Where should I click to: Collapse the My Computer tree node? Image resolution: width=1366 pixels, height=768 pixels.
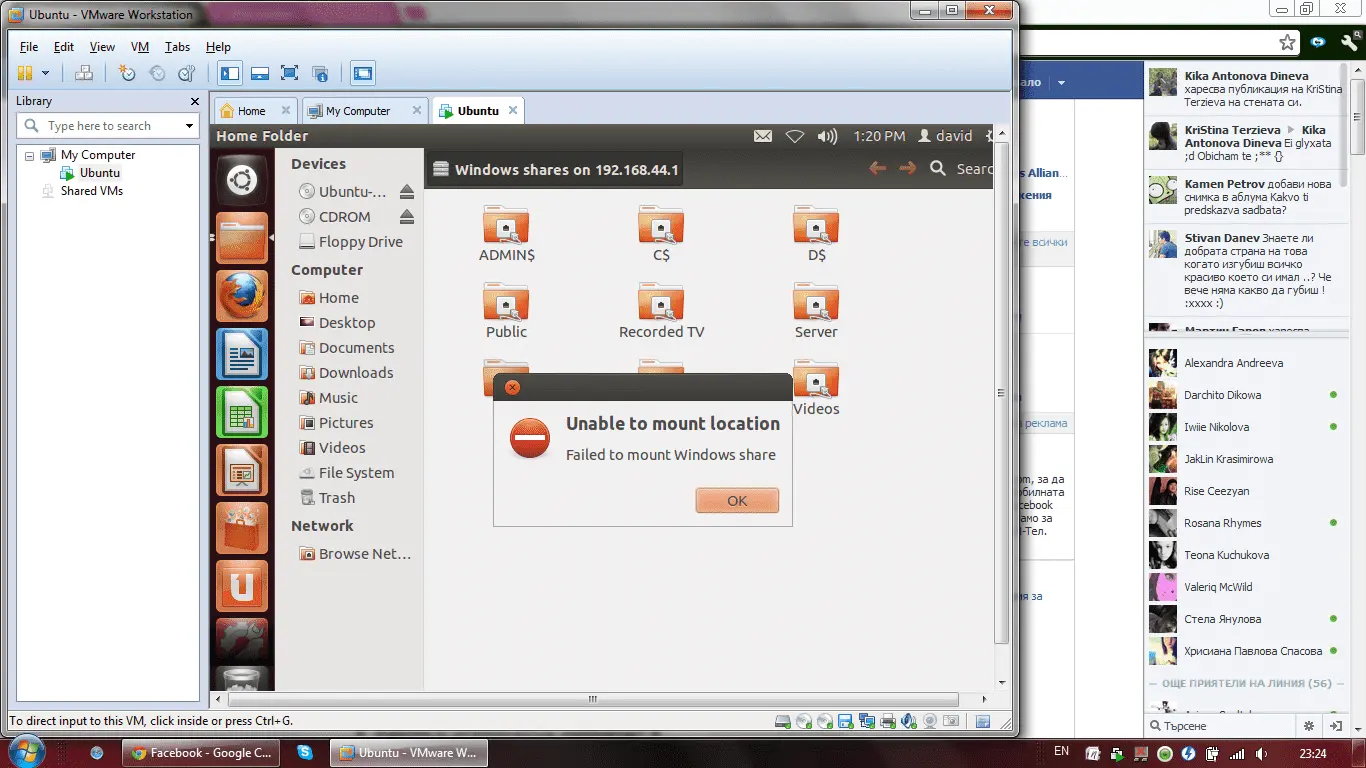tap(29, 156)
